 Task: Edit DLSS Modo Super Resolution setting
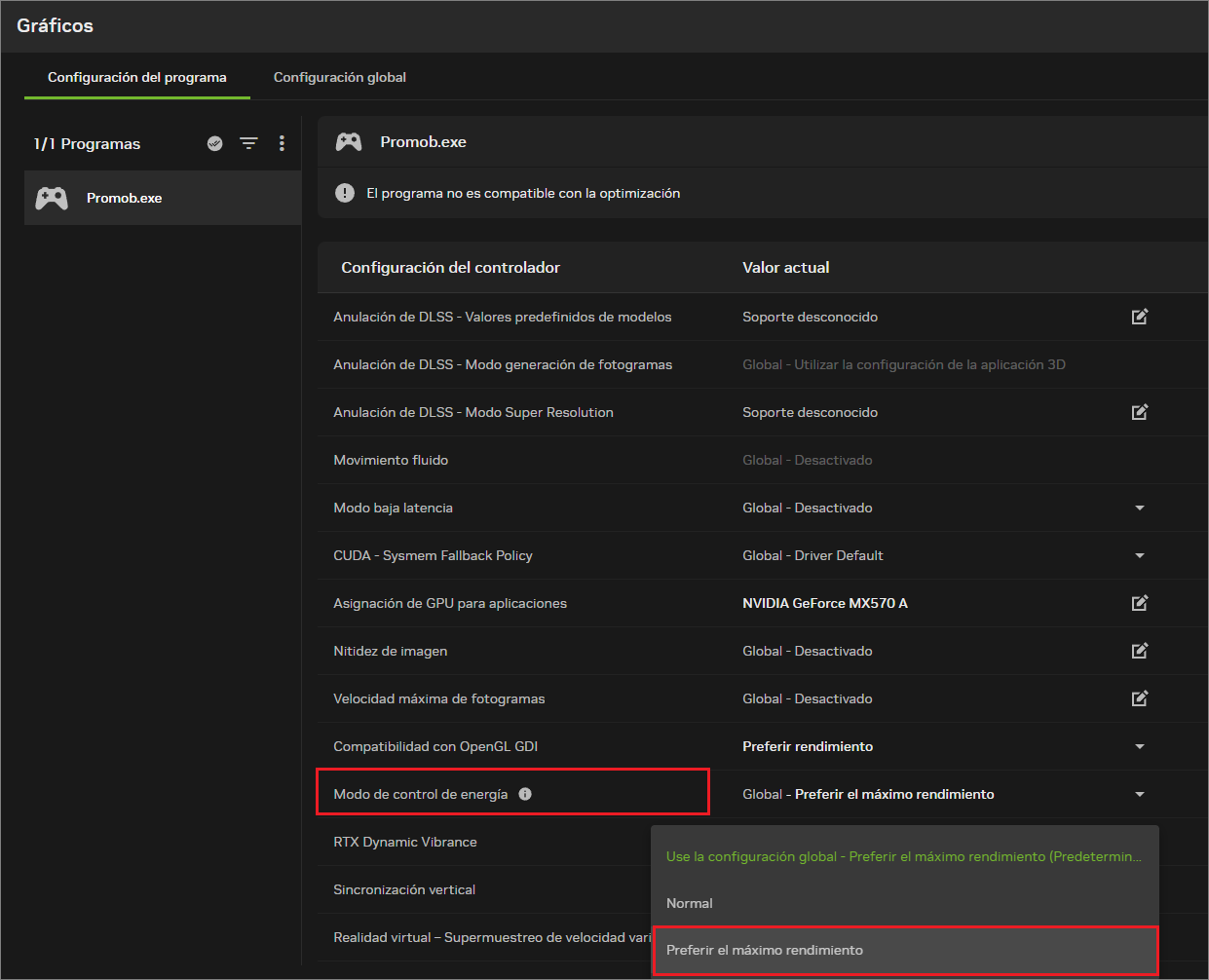(1140, 412)
